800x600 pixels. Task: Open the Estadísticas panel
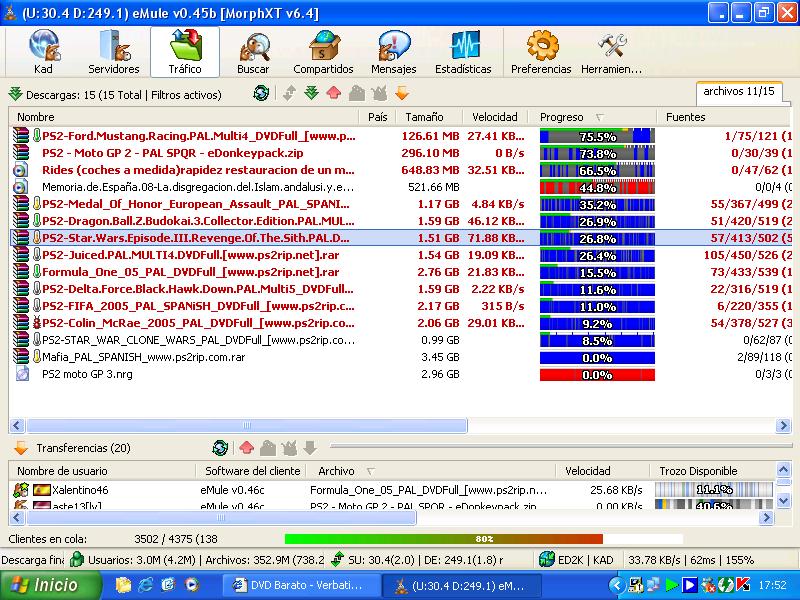click(463, 52)
